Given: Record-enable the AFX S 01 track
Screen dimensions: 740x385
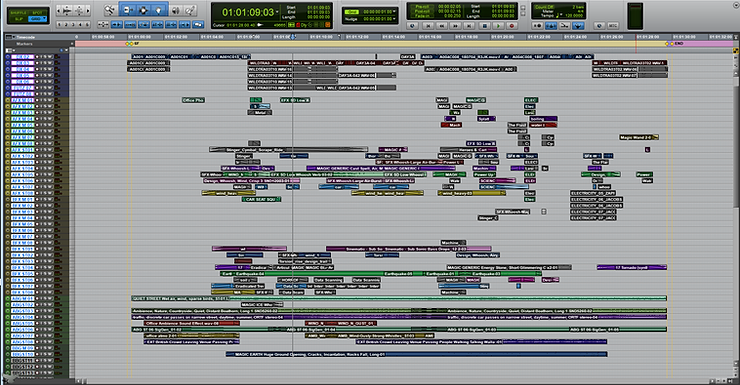Looking at the screenshot, I should (37, 150).
